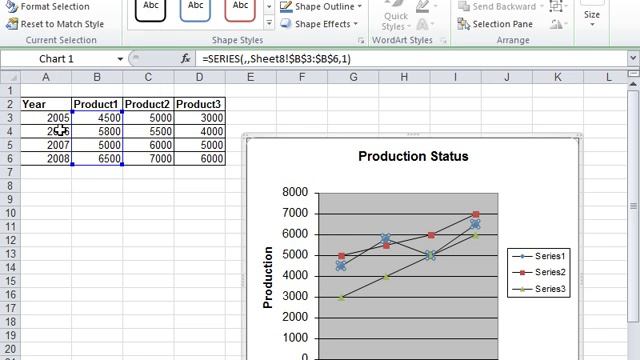Click Reset to Match Style
The height and width of the screenshot is (360, 640).
coord(55,24)
